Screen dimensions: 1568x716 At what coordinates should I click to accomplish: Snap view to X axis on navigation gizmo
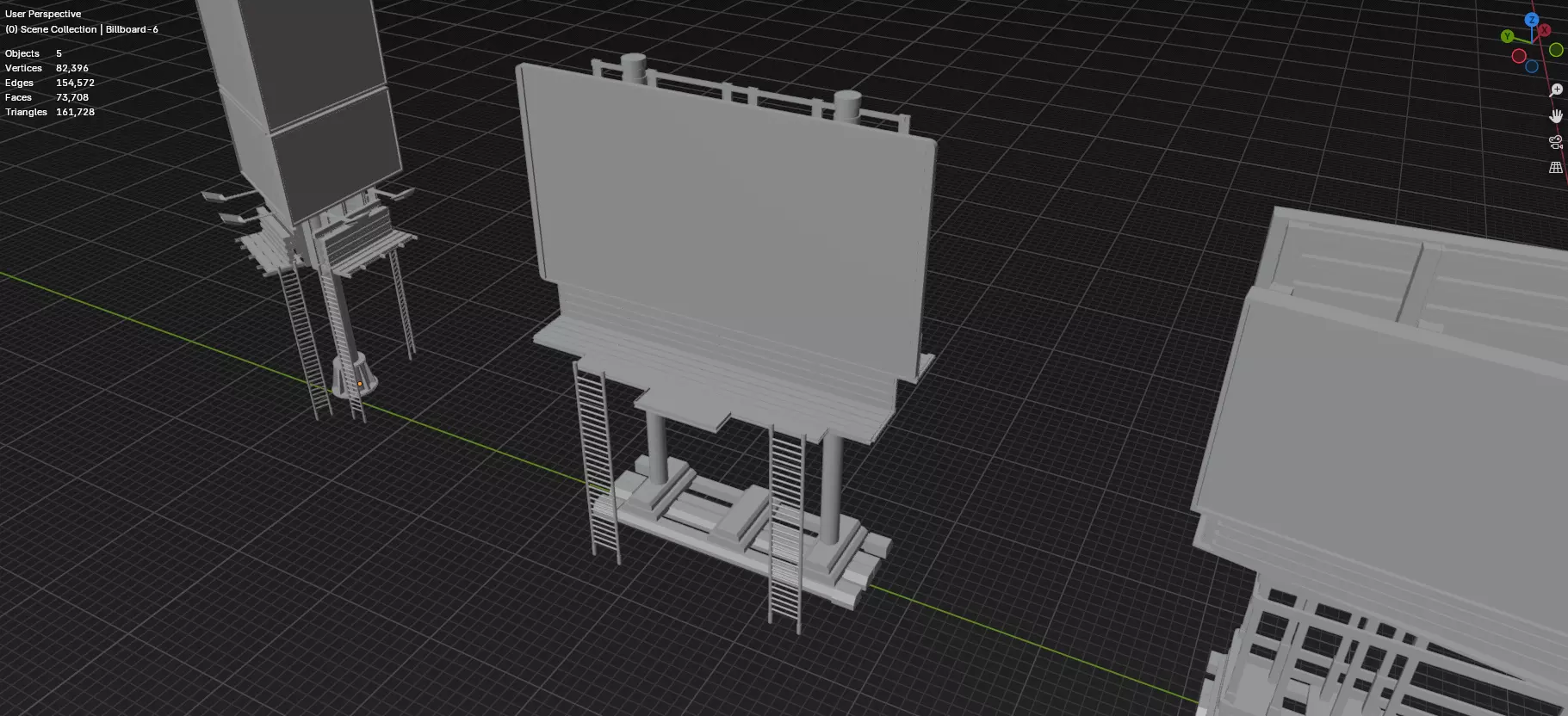[x=1545, y=30]
